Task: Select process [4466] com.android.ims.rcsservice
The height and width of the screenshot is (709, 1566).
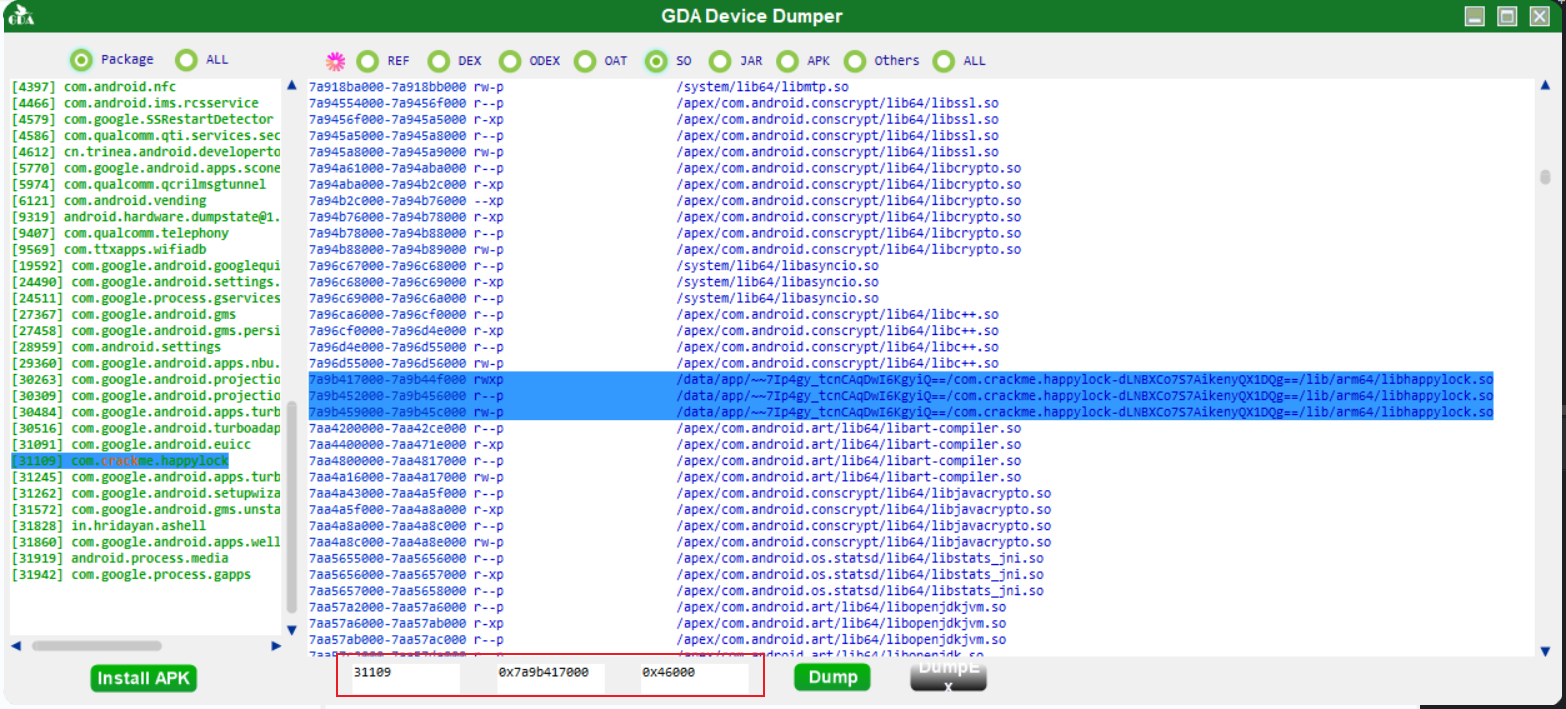Action: pyautogui.click(x=135, y=103)
